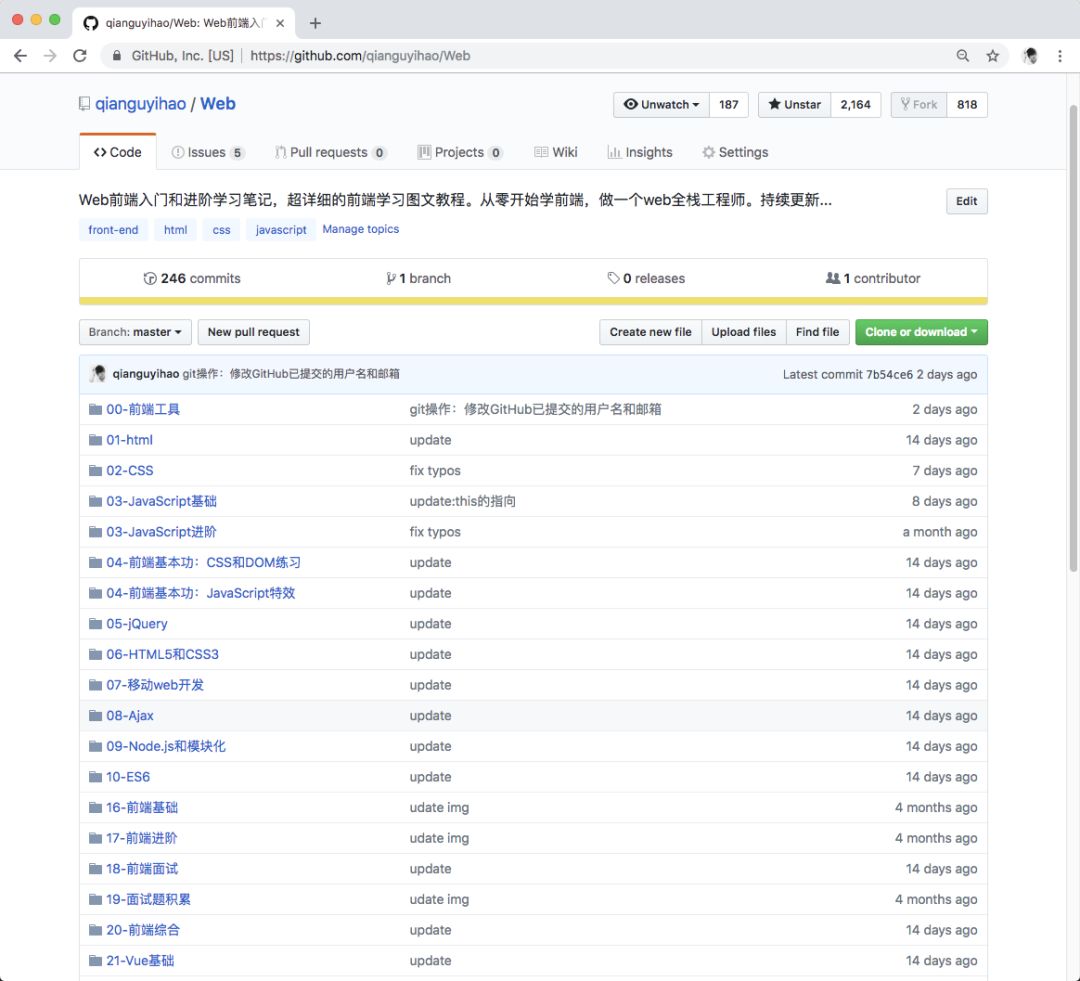Image resolution: width=1080 pixels, height=981 pixels.
Task: Click folder icon of 10-ES6 row
Action: pyautogui.click(x=95, y=776)
